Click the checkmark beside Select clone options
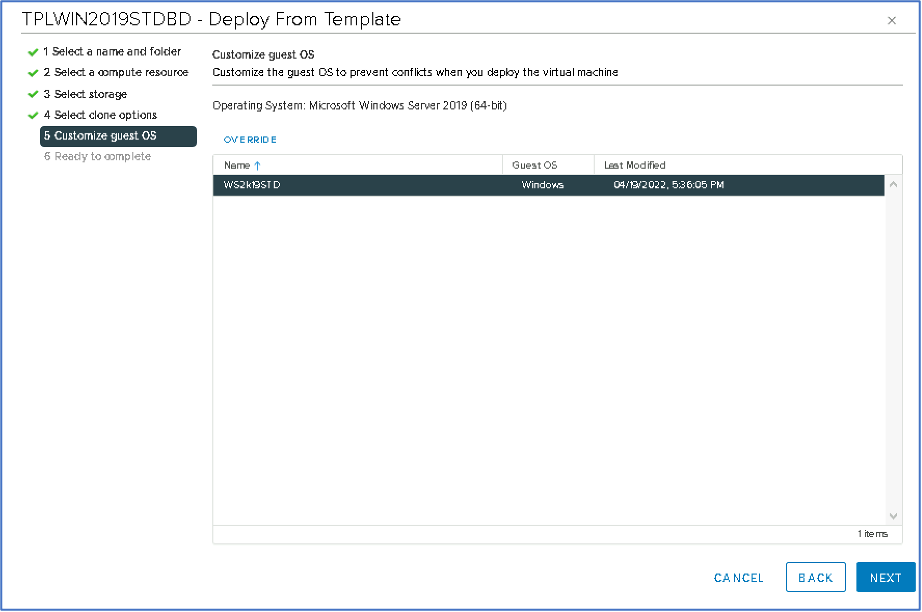Screen dimensions: 922x612 [33, 115]
